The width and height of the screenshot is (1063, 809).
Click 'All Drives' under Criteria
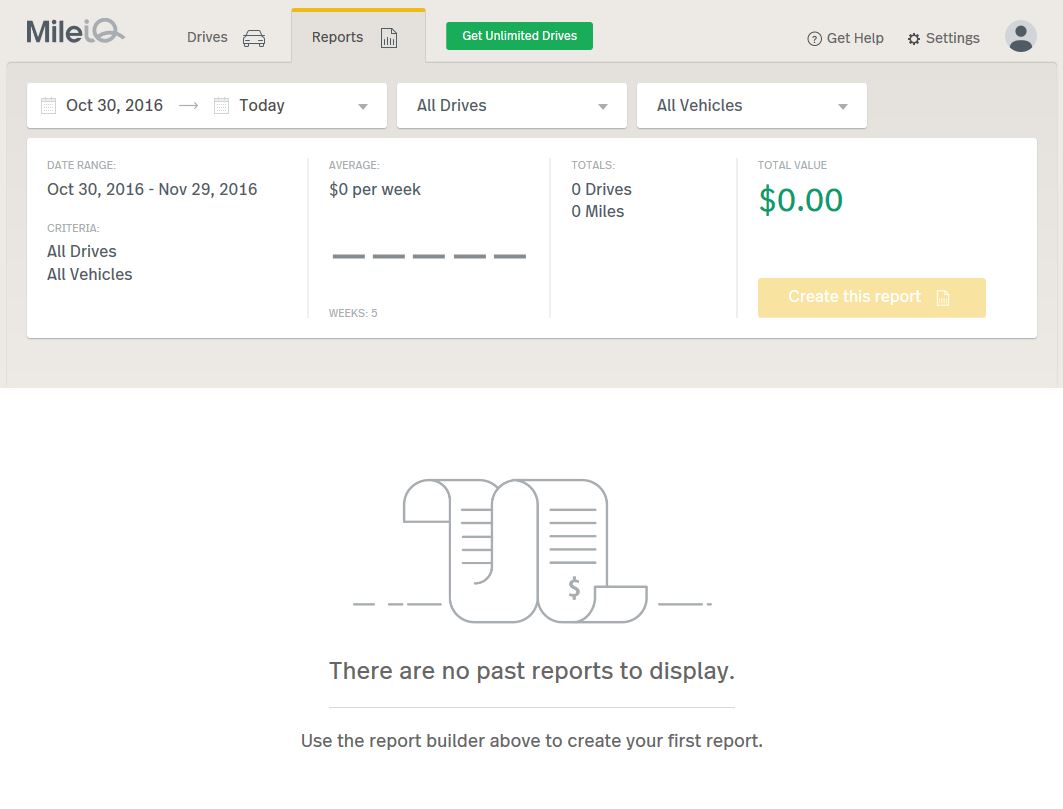pyautogui.click(x=81, y=252)
